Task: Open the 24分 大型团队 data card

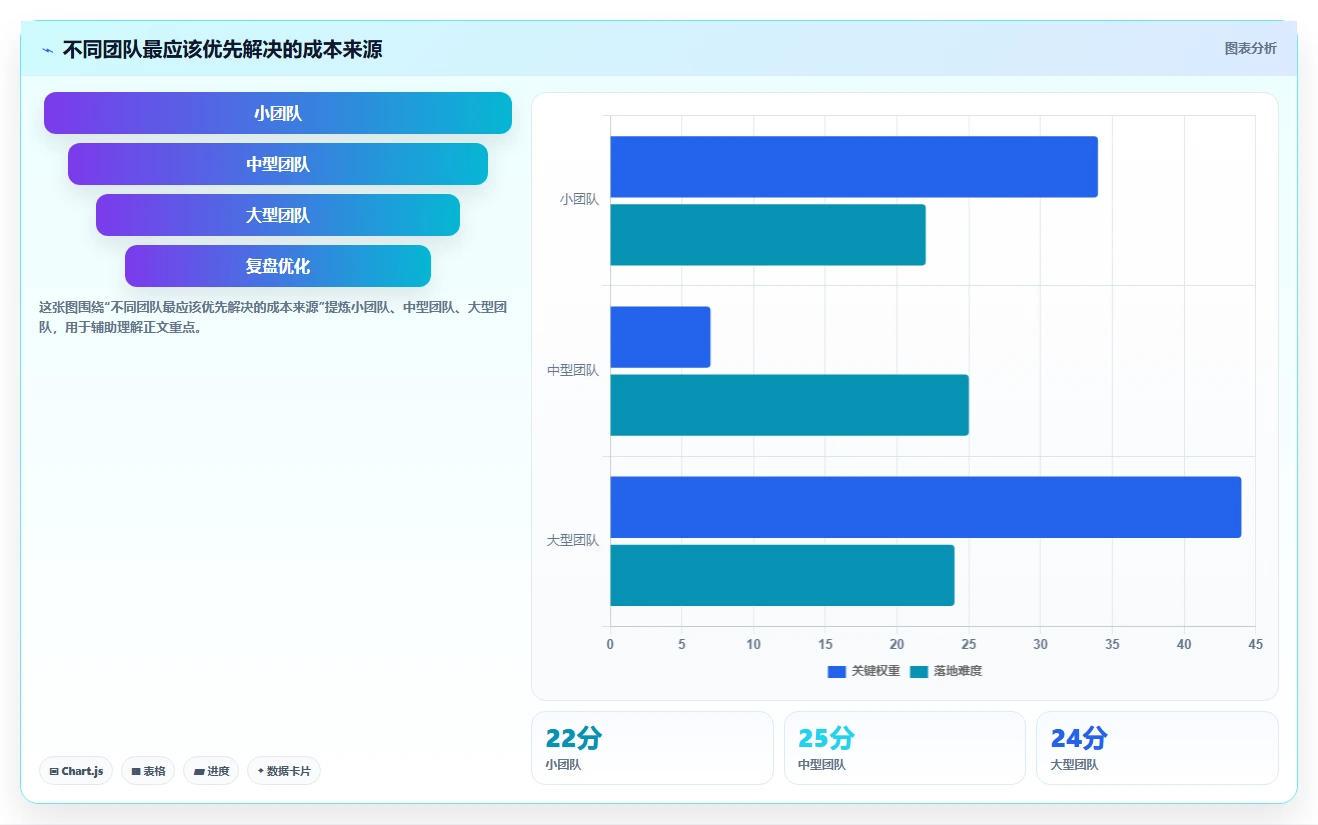Action: 1157,748
